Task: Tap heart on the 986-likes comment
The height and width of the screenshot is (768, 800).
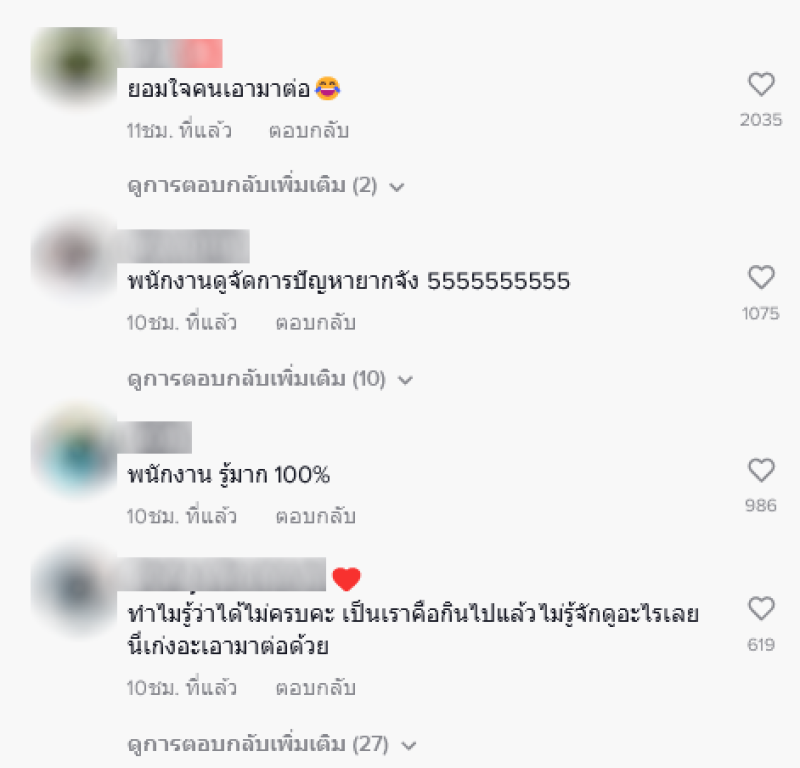Action: pos(761,470)
